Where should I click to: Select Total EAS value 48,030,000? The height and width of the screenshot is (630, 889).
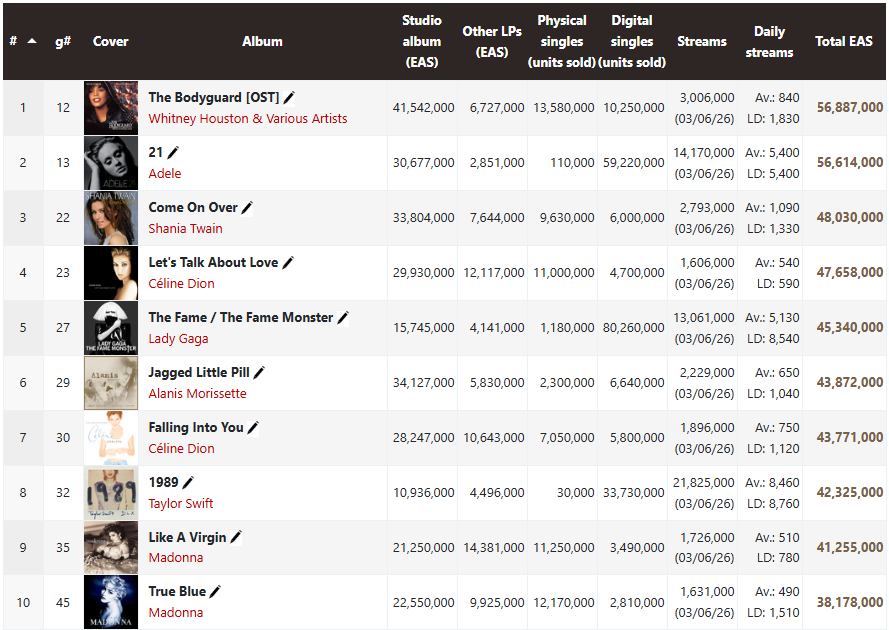[849, 218]
